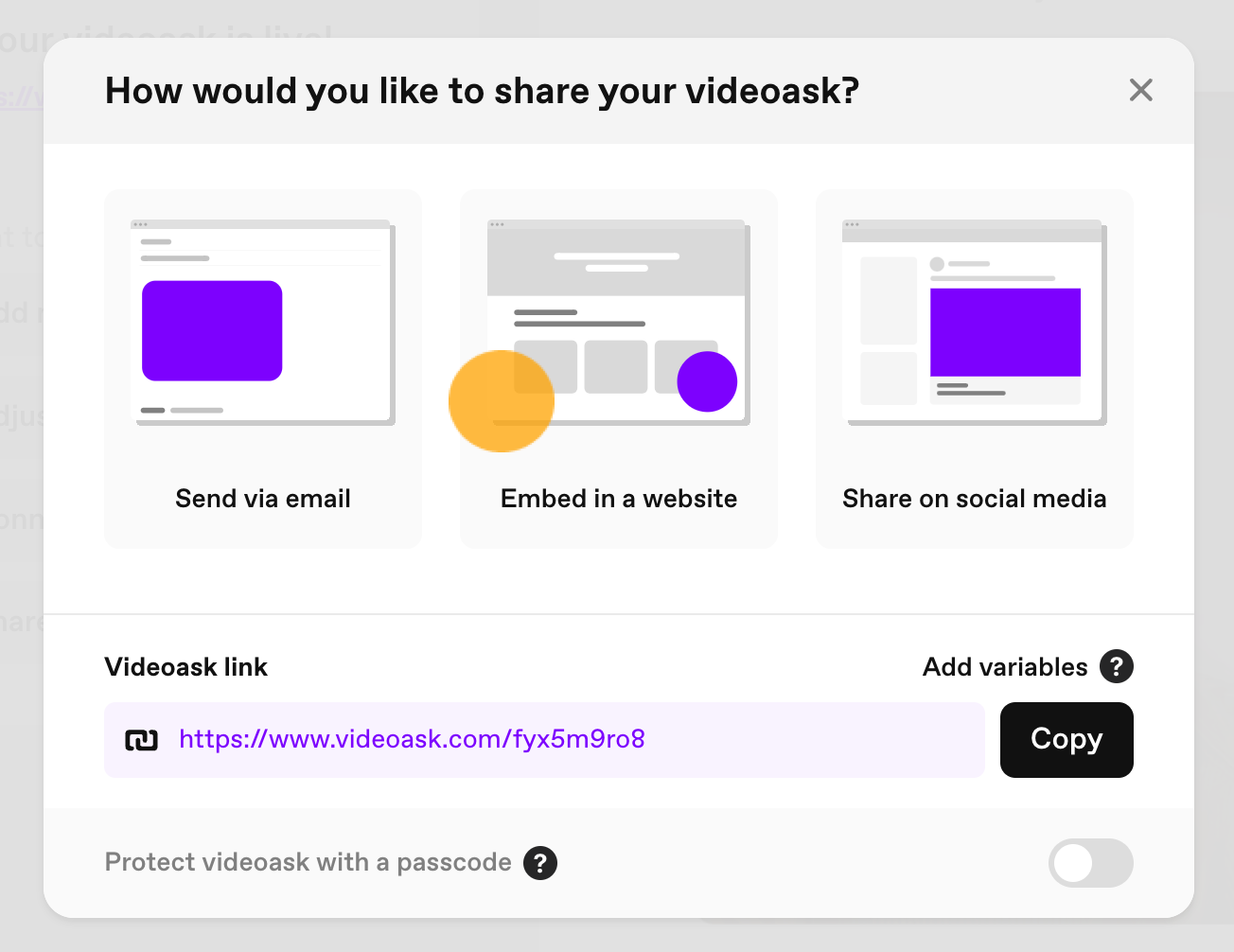The height and width of the screenshot is (952, 1234).
Task: Click the email preview thumbnail illustration
Action: pos(263,323)
